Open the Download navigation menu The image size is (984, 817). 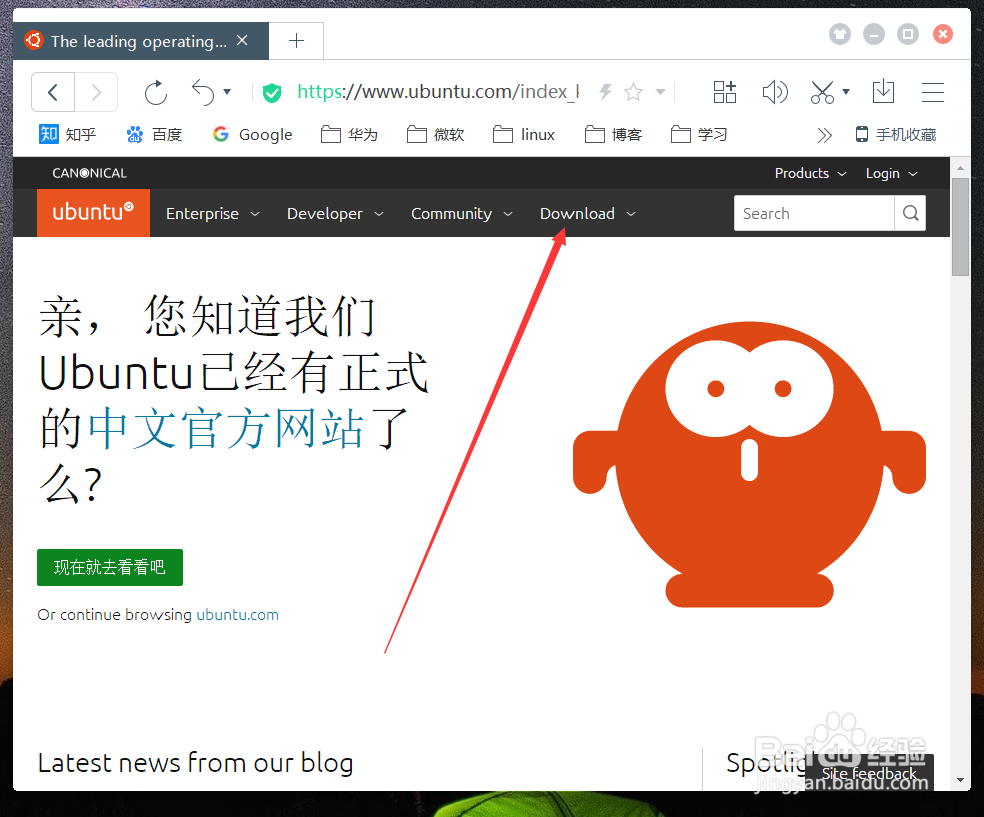588,213
